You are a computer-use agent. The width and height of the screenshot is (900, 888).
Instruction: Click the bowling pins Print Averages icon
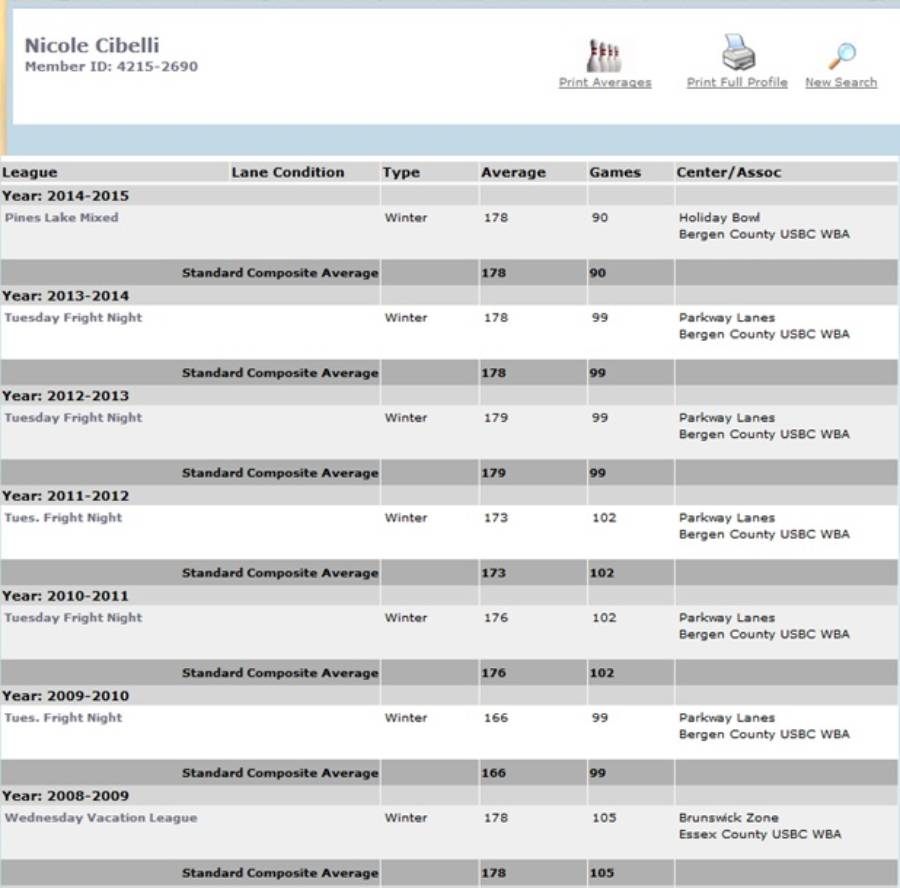[604, 55]
